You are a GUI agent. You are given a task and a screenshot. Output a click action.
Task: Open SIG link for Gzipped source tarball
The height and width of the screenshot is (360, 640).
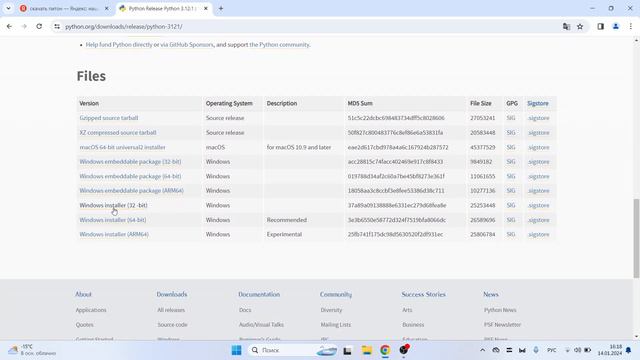click(x=511, y=118)
